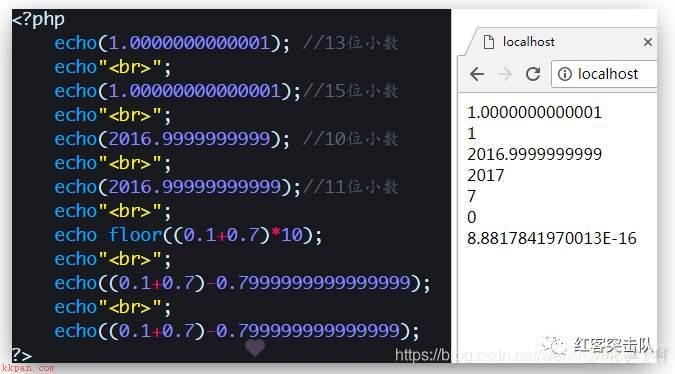Click the output value 2016.9999999999

(x=534, y=154)
